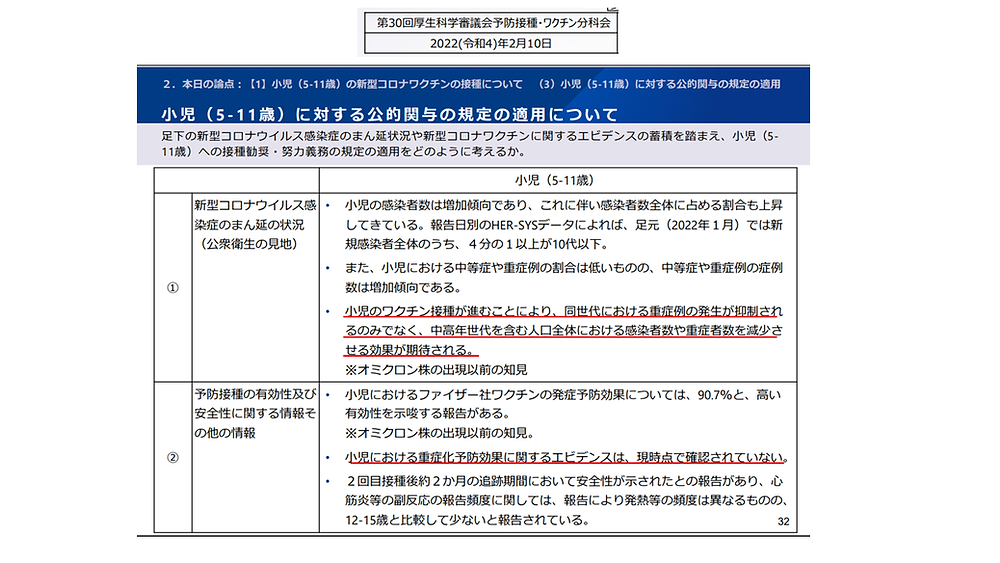Screen dimensions: 1000x563
Task: Click the underlined line starting 小児のワクチン接種が進むこと
Action: point(564,311)
